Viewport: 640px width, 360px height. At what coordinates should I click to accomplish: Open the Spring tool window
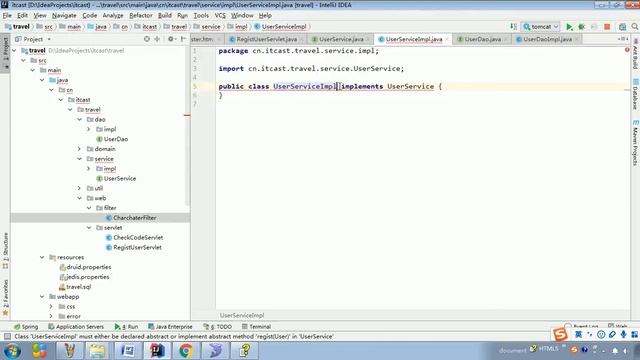pos(26,327)
